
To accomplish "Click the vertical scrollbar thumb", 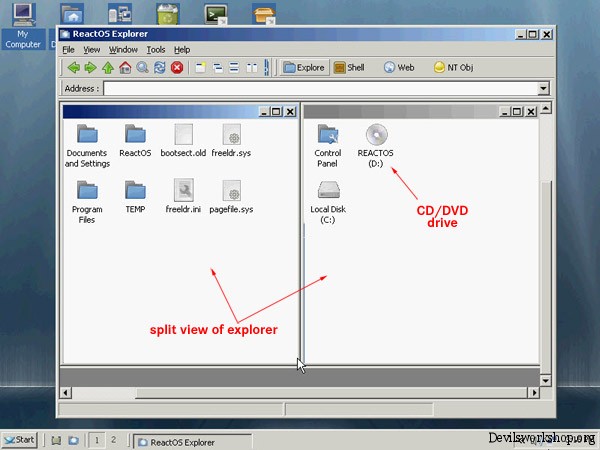I will 546,276.
